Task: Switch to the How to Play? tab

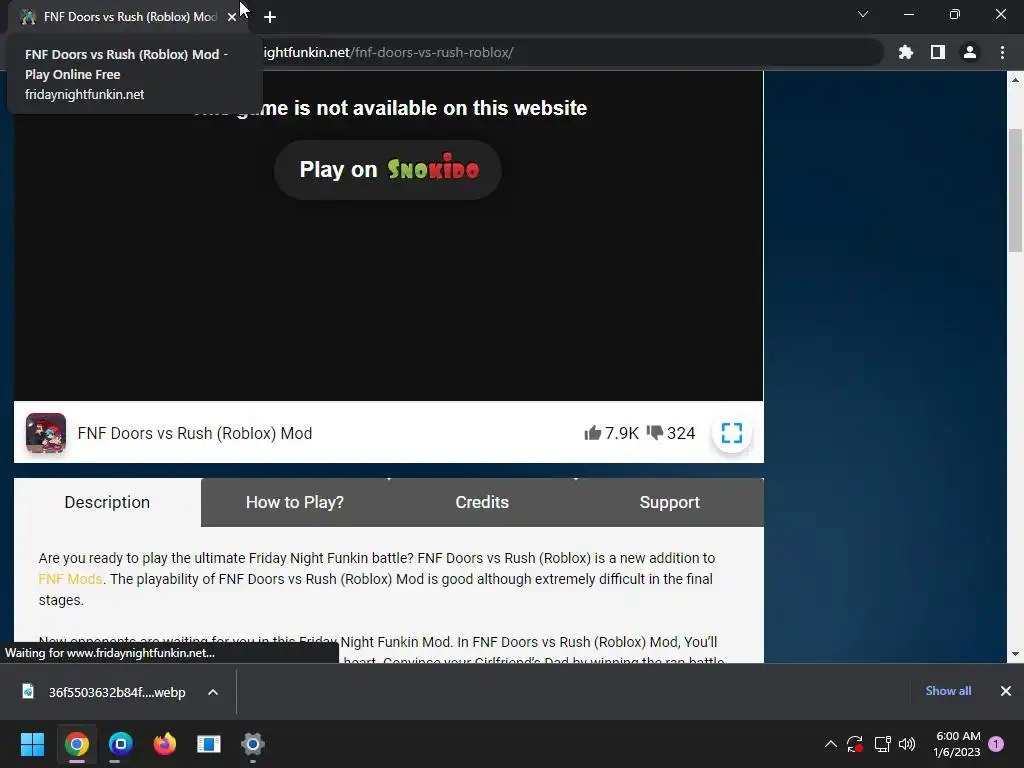Action: point(295,502)
